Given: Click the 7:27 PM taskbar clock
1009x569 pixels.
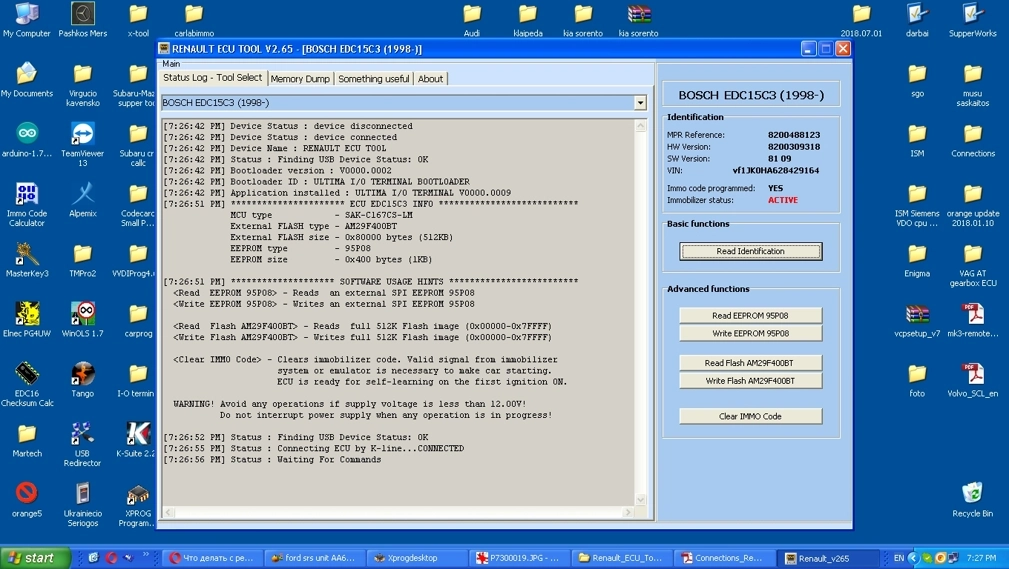Looking at the screenshot, I should pyautogui.click(x=981, y=558).
